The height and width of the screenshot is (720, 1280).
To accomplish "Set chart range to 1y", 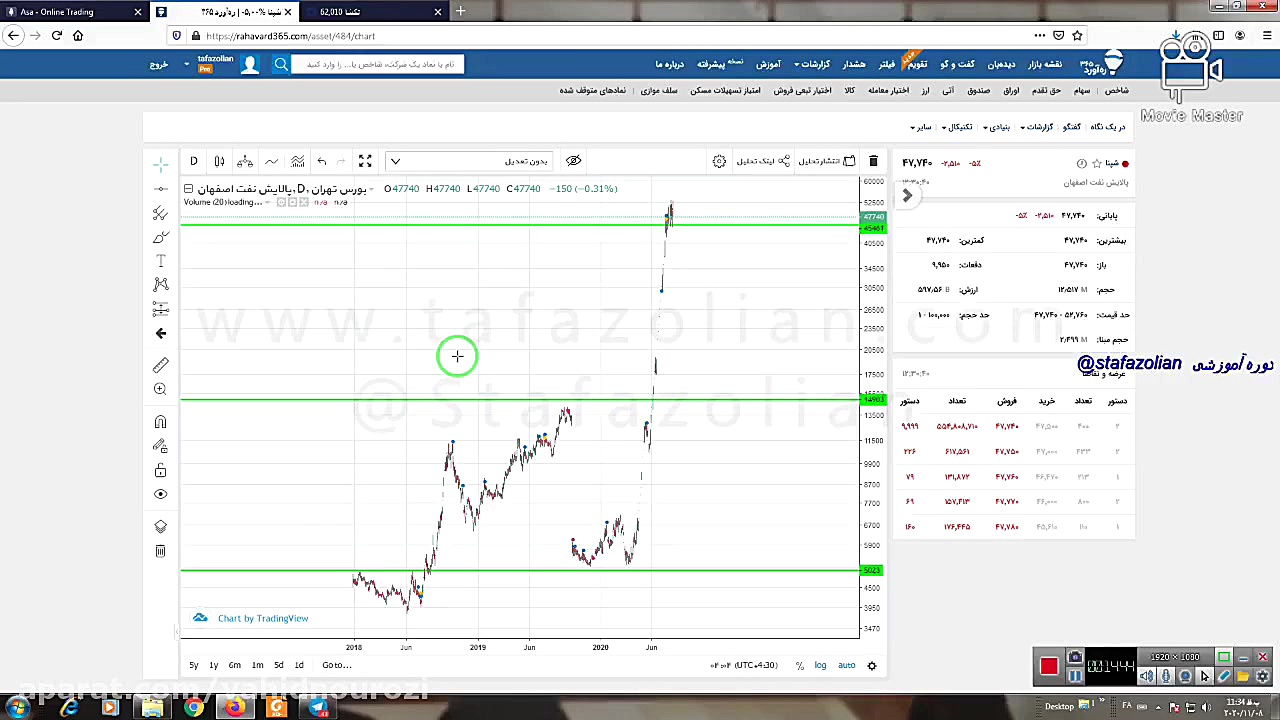I will click(x=213, y=665).
